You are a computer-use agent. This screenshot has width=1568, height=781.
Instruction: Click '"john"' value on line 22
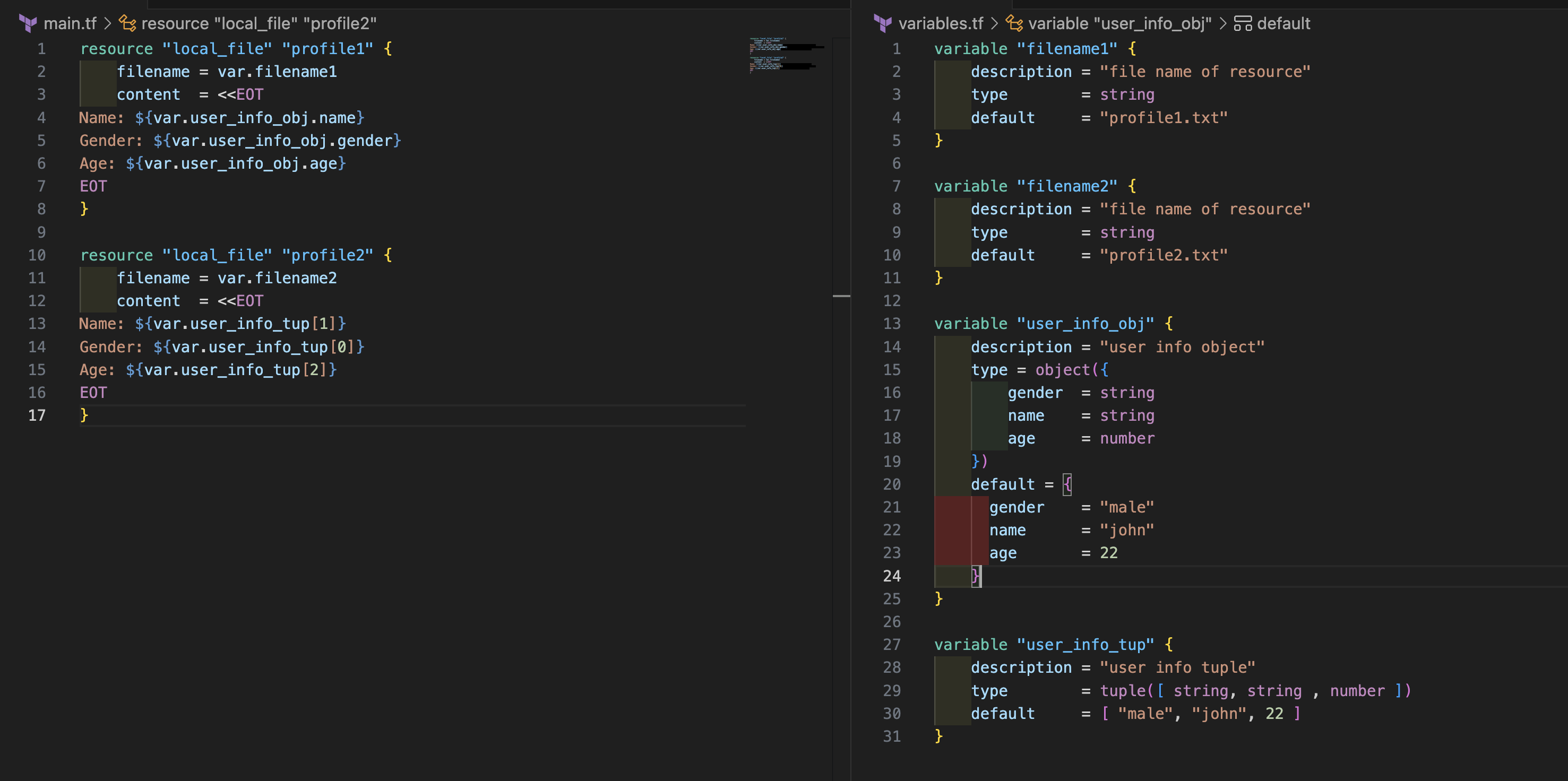click(1127, 531)
